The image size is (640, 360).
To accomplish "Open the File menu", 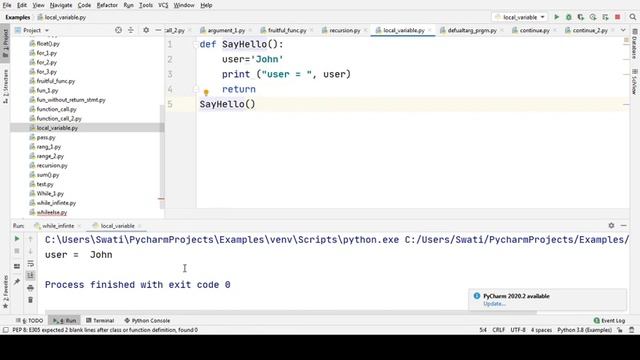I will [x=7, y=5].
